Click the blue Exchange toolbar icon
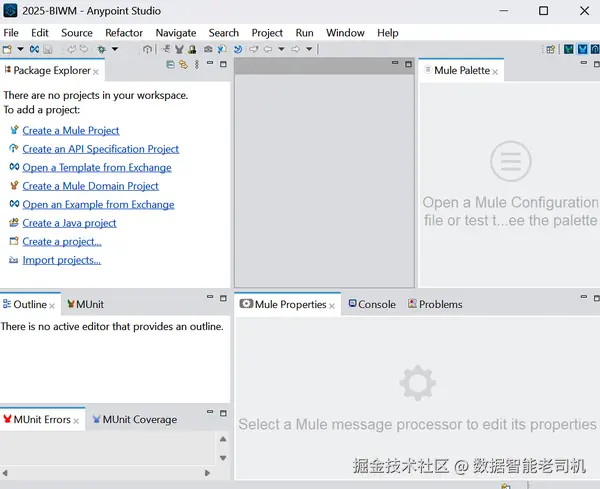The width and height of the screenshot is (600, 489). point(34,49)
